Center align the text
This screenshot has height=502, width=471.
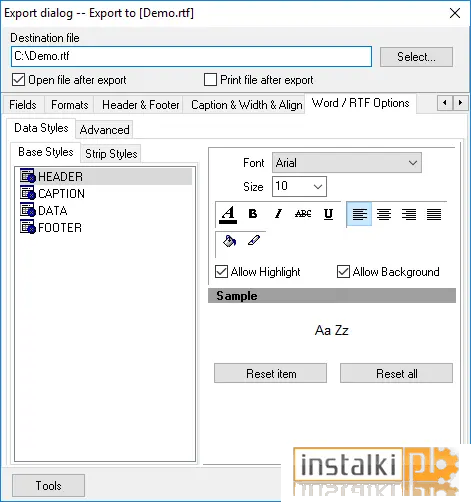(x=384, y=214)
